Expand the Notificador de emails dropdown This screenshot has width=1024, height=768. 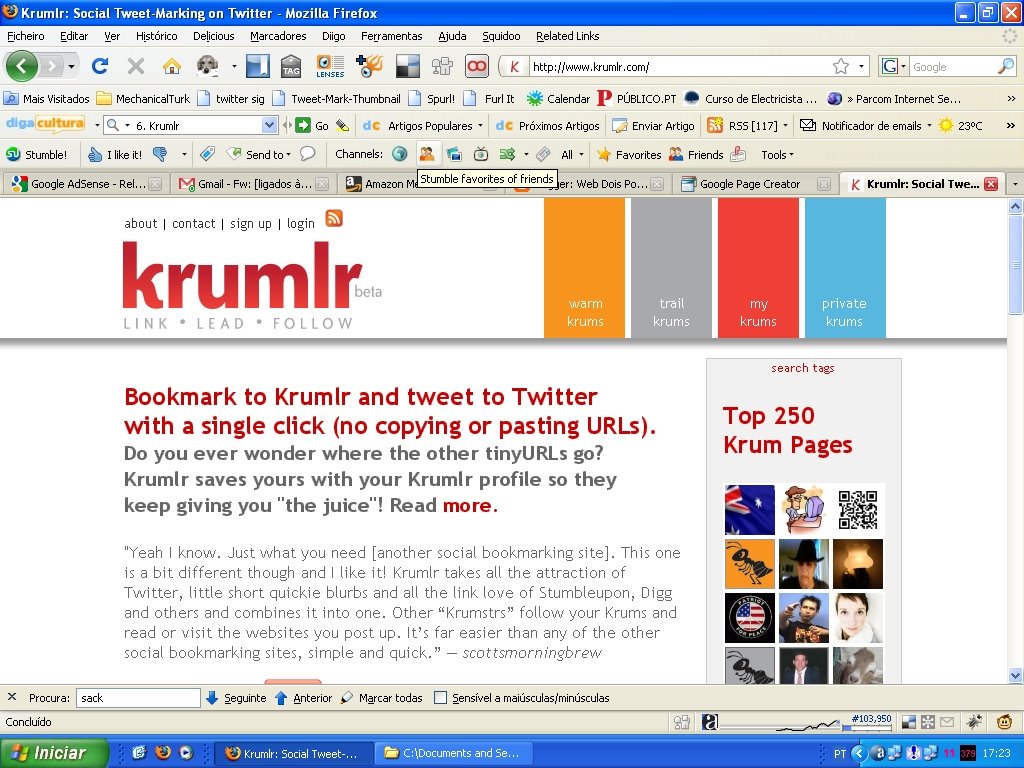tap(929, 125)
